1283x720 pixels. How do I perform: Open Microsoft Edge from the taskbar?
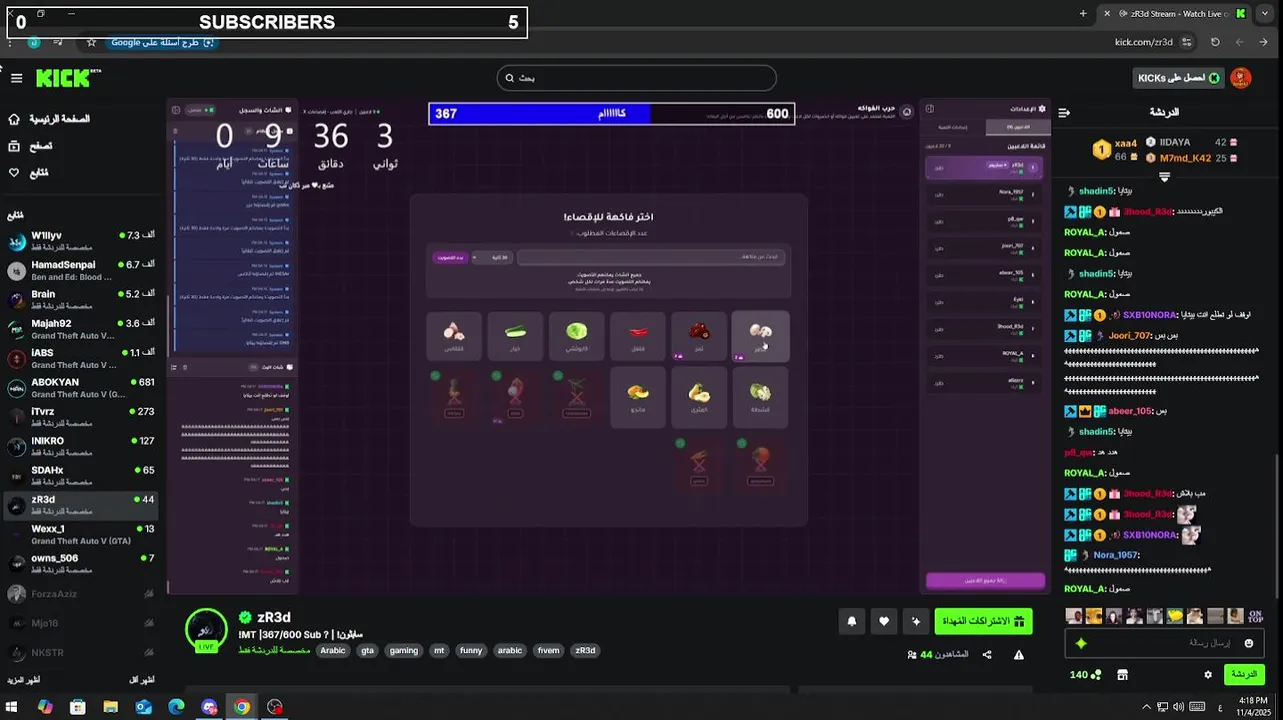pos(176,707)
